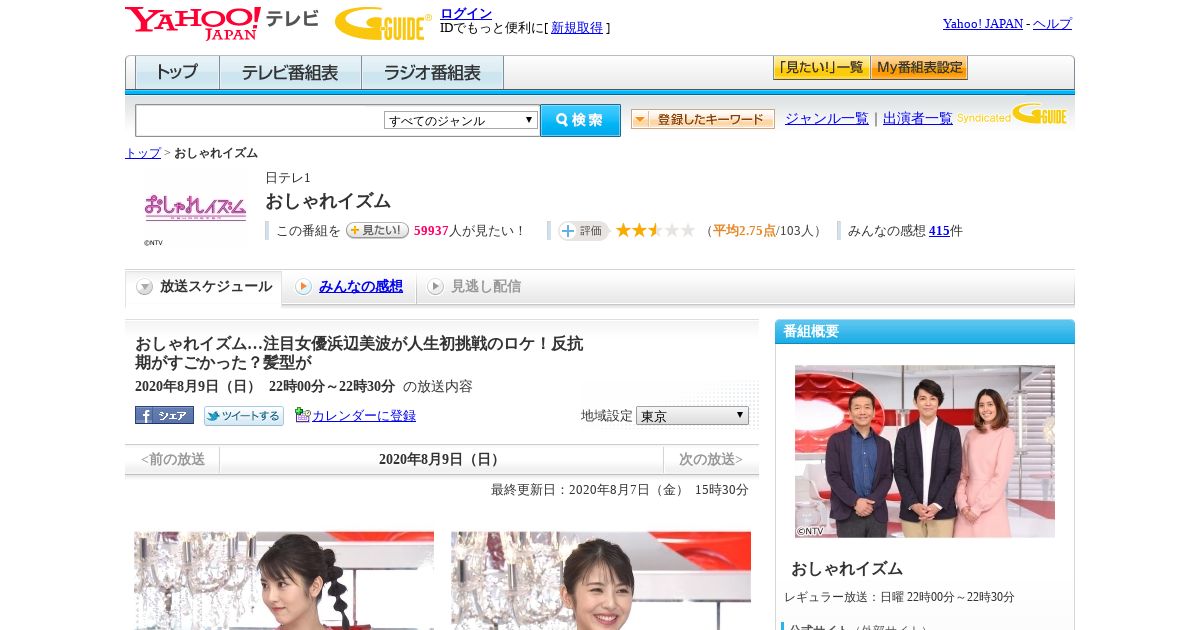Open ジャンル一覧 link
Image resolution: width=1200 pixels, height=630 pixels.
tap(827, 119)
